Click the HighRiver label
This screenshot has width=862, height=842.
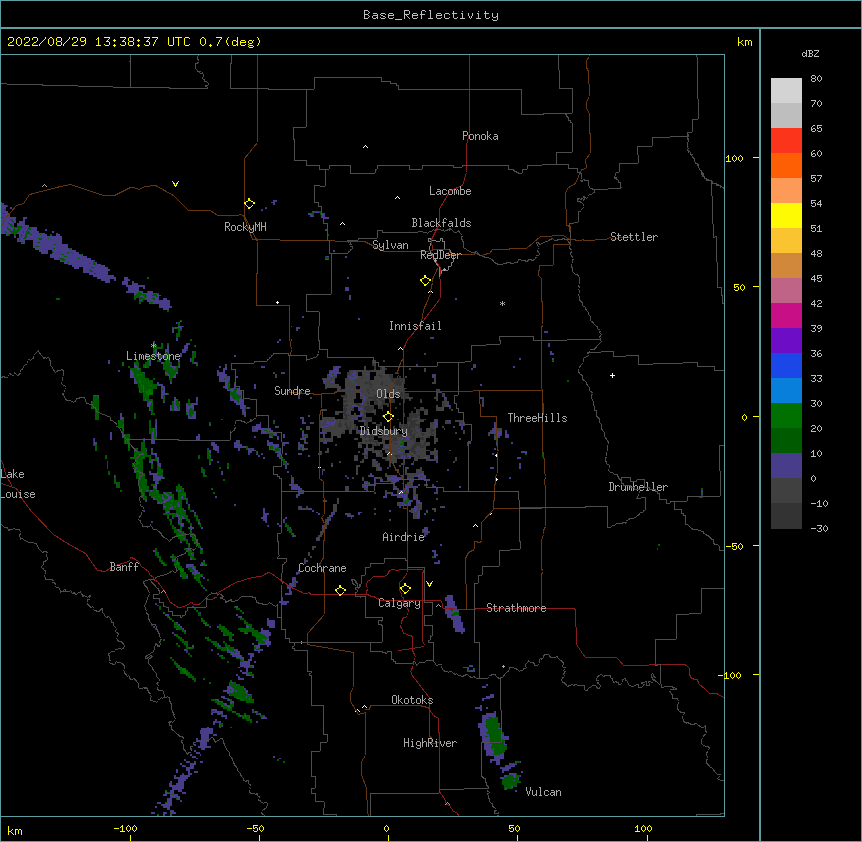point(430,743)
